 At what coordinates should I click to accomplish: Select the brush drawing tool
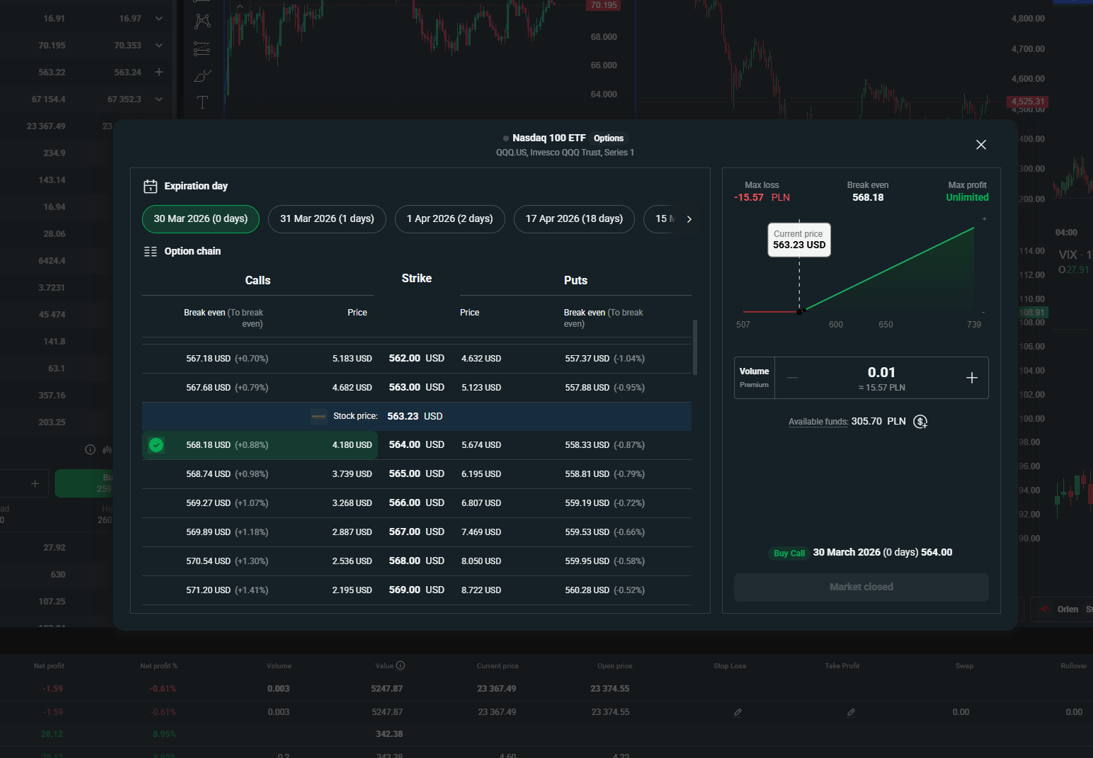[x=202, y=76]
